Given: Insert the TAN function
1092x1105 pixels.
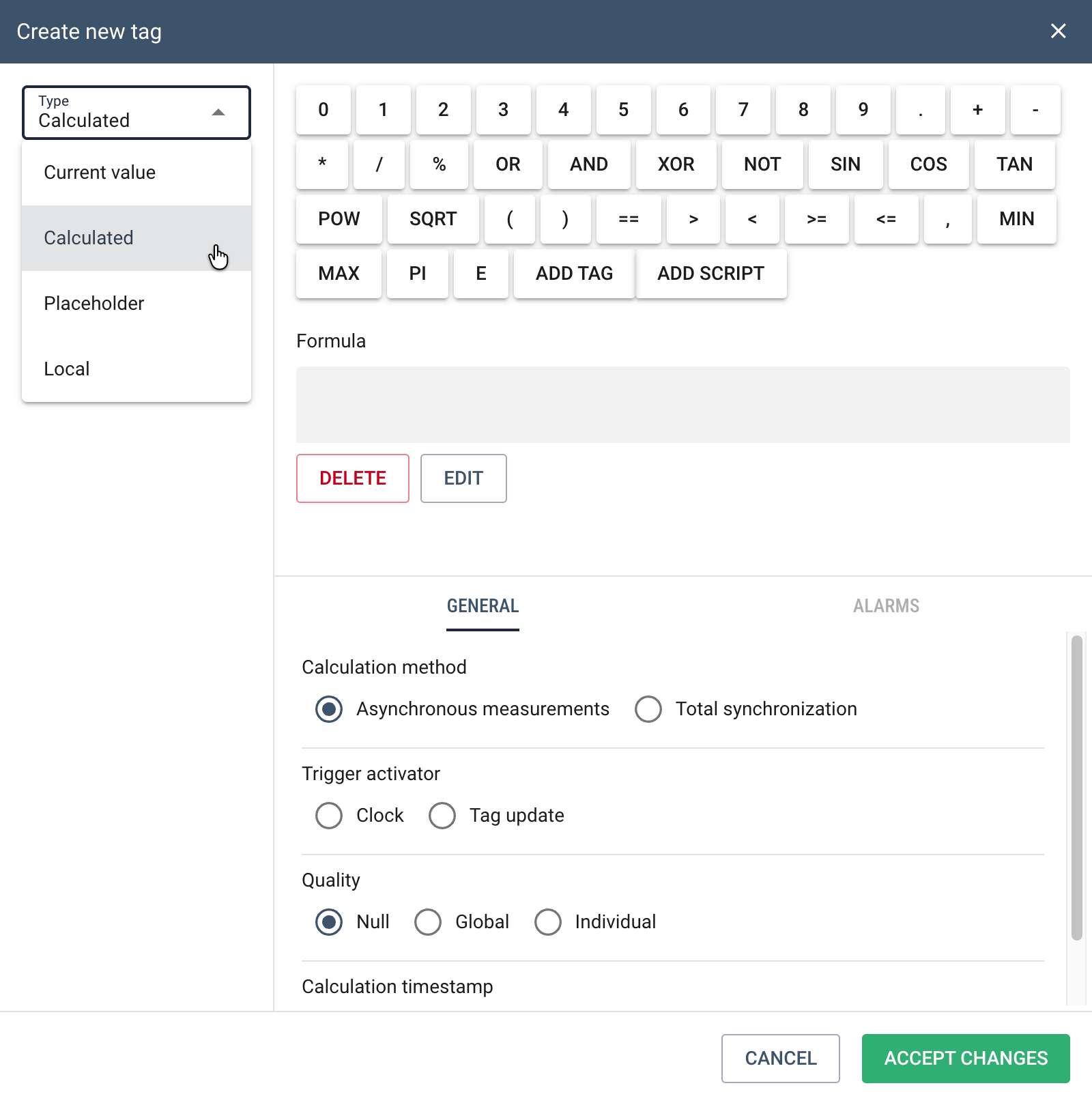Looking at the screenshot, I should click(x=1014, y=164).
